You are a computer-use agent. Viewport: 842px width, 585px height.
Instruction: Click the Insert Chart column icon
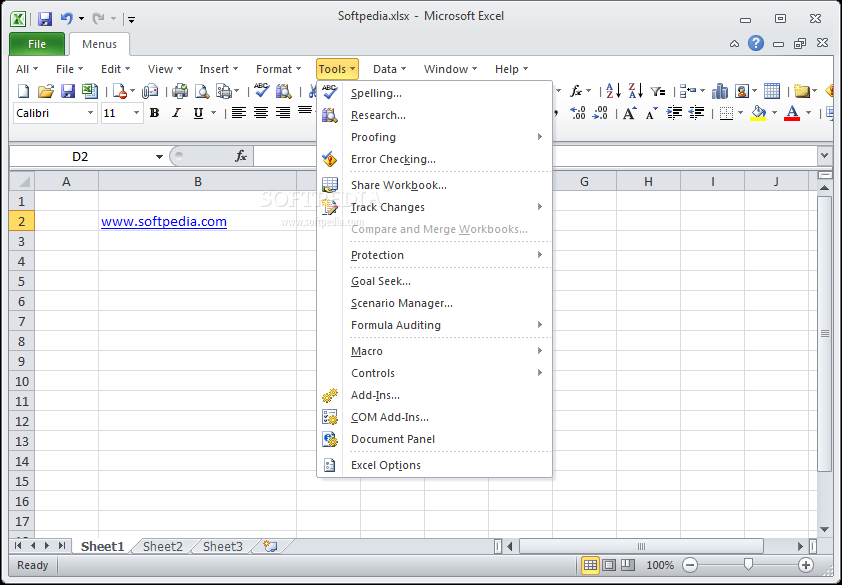[719, 91]
